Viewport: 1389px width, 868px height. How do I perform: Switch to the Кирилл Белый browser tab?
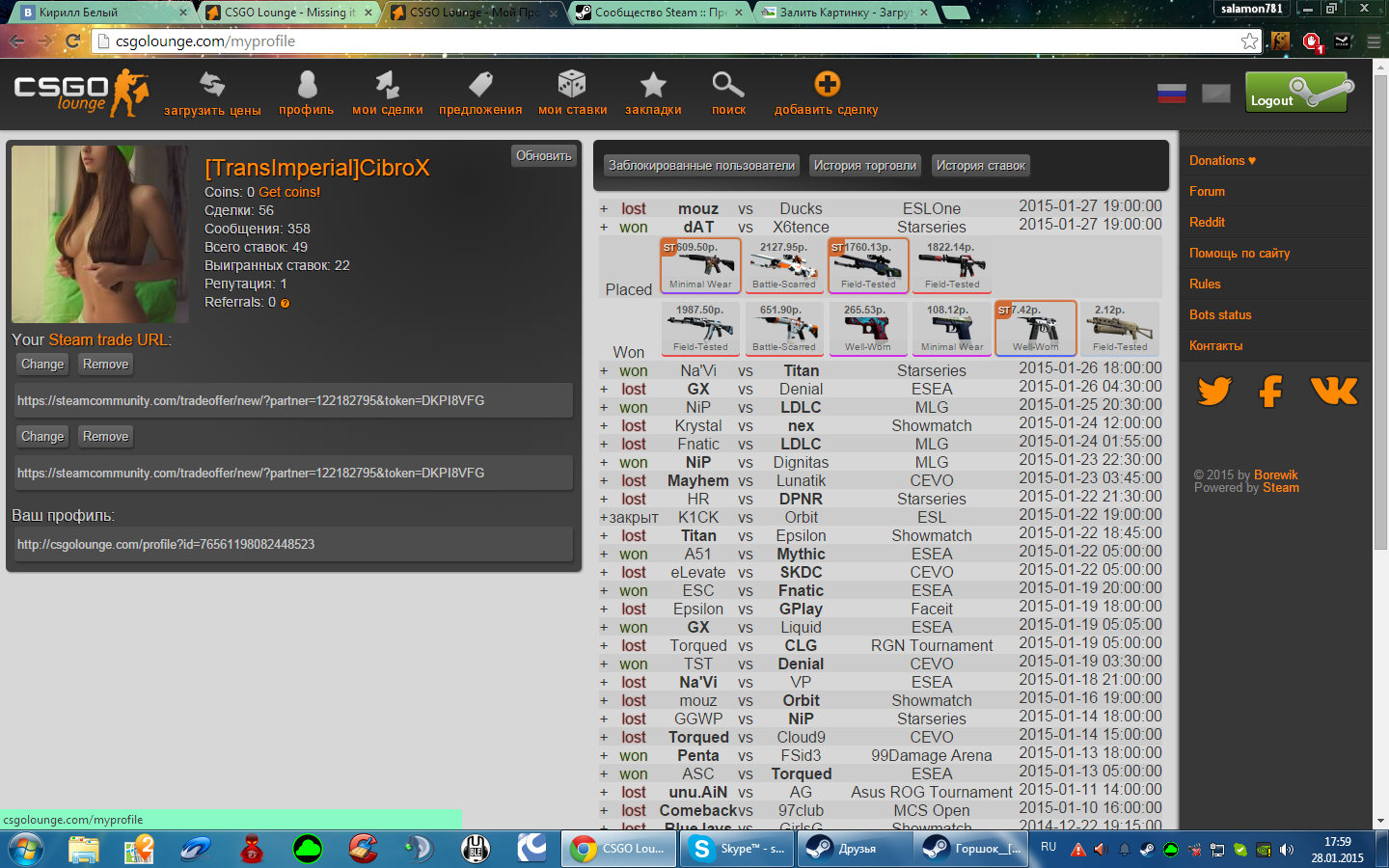point(101,13)
